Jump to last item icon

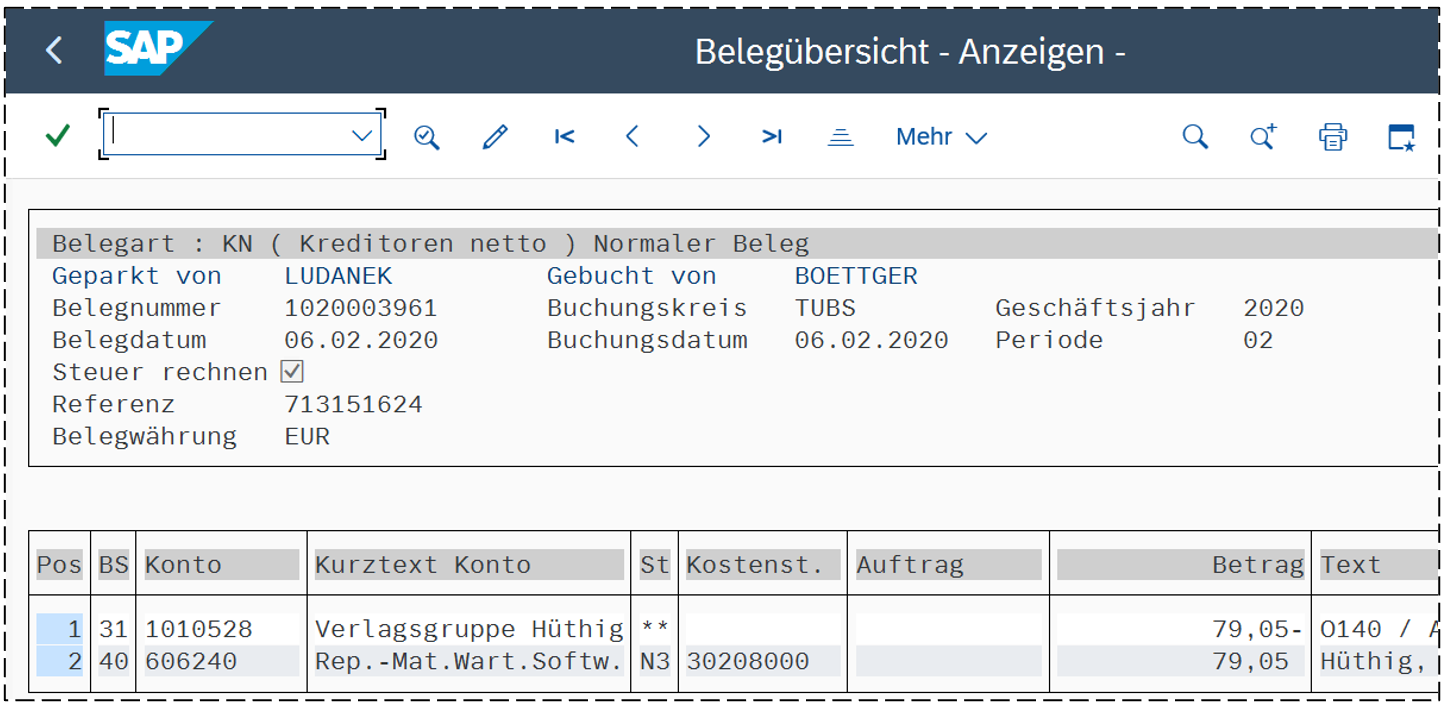(x=771, y=137)
